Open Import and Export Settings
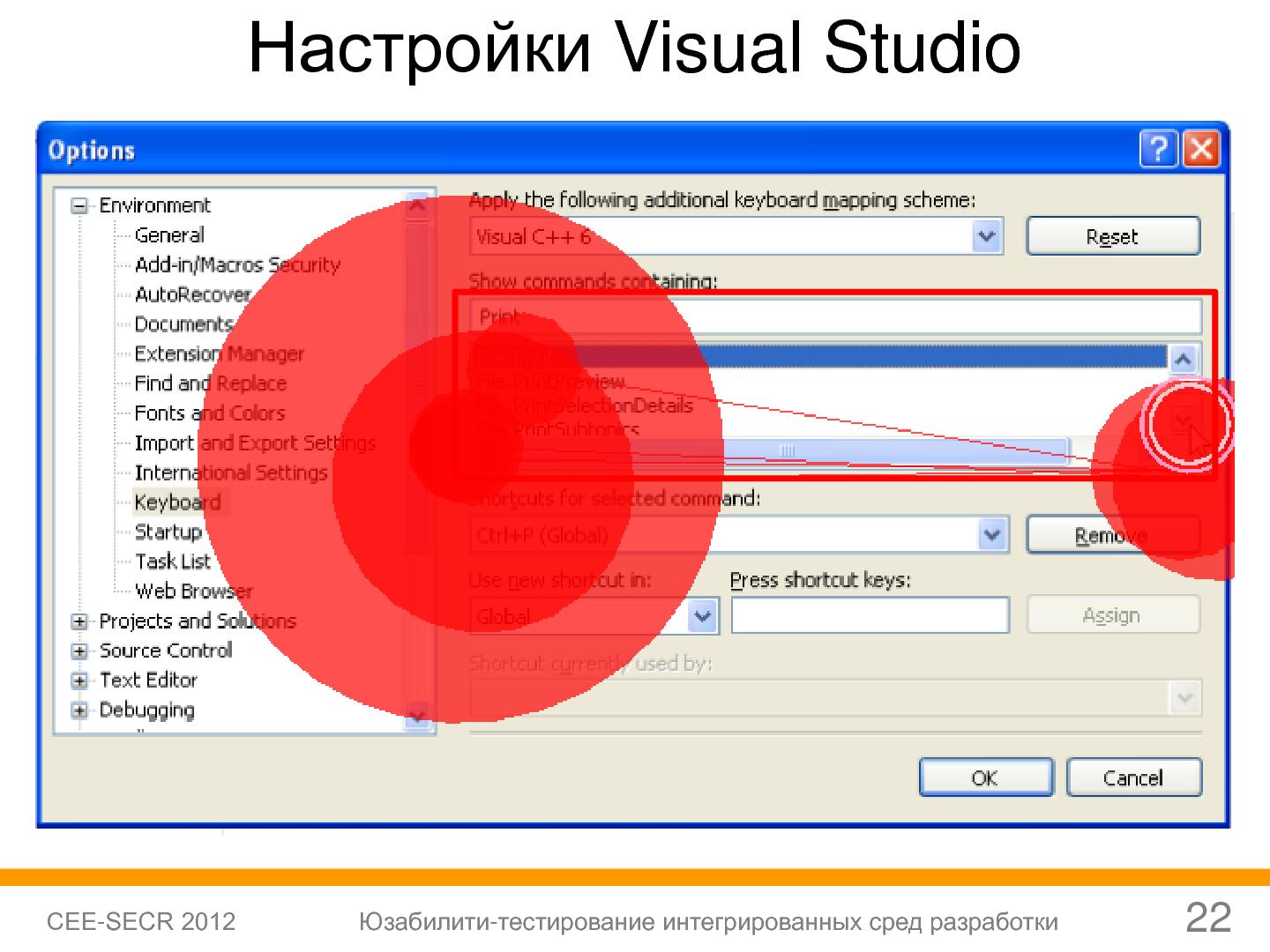The image size is (1270, 952). click(x=255, y=443)
